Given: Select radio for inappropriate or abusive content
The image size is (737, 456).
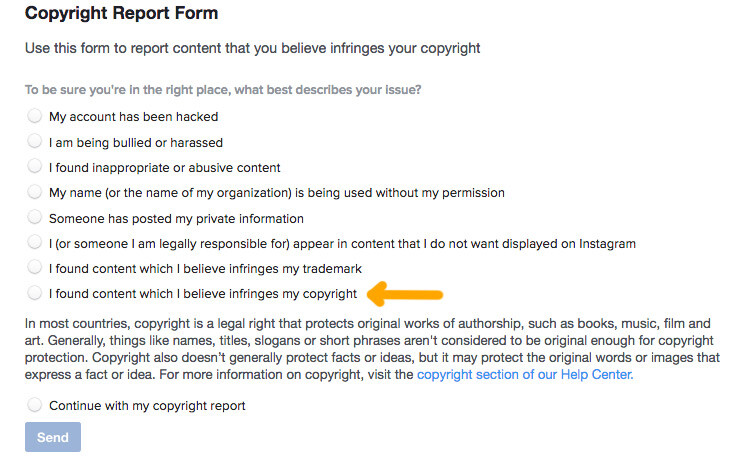Looking at the screenshot, I should [34, 166].
